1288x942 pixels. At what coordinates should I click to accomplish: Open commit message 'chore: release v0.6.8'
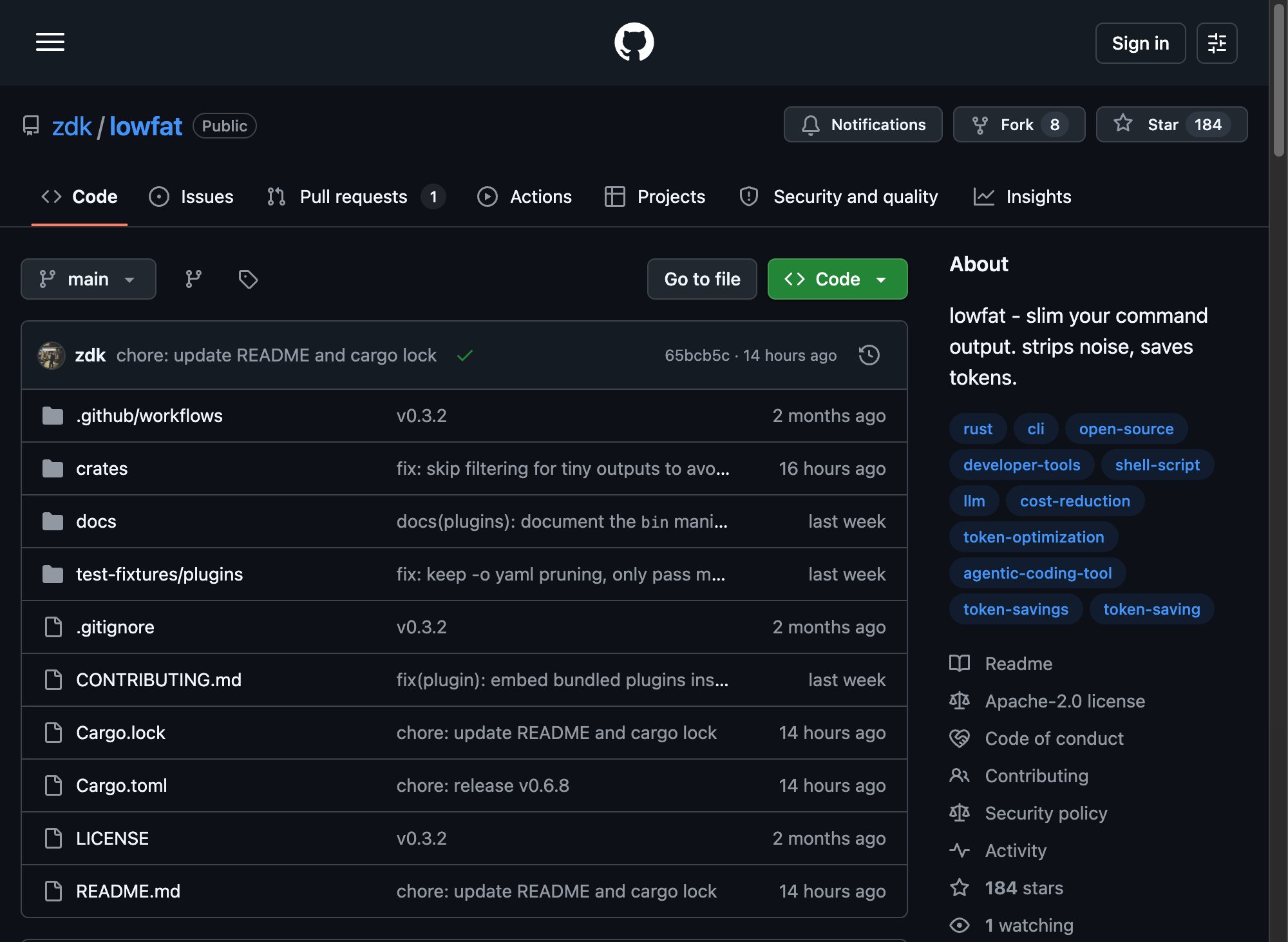click(x=483, y=785)
